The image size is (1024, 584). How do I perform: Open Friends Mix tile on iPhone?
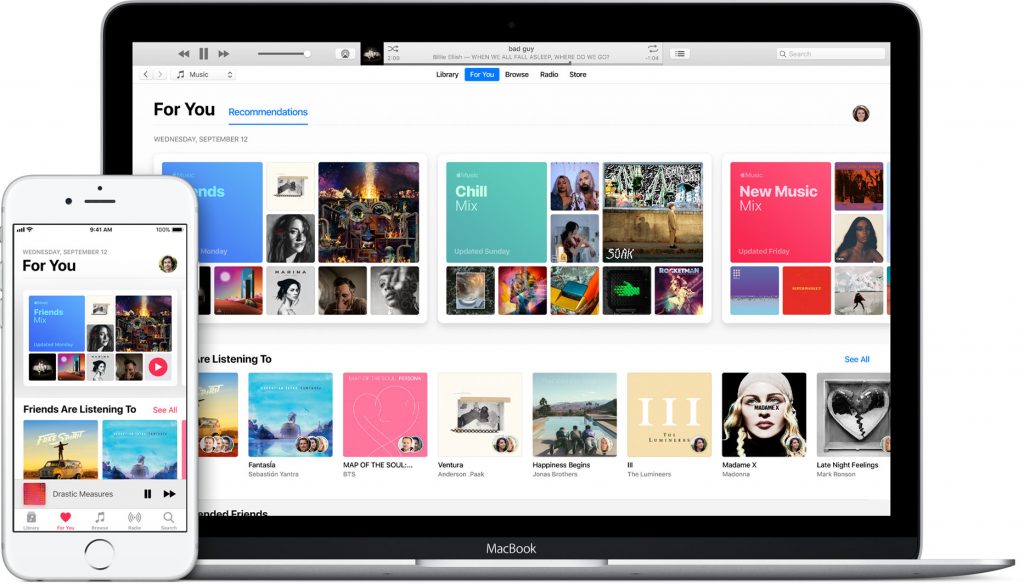pyautogui.click(x=57, y=323)
